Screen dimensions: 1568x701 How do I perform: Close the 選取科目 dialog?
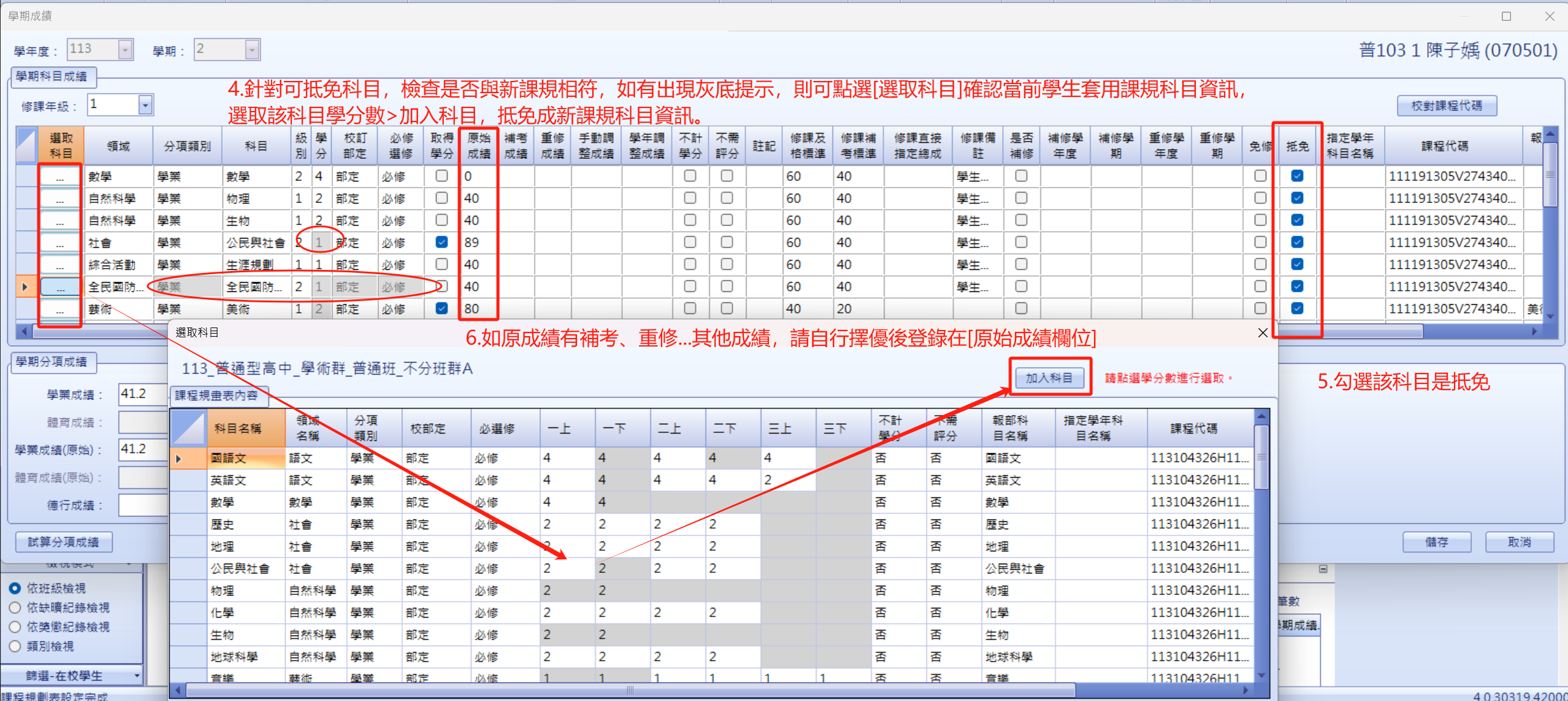click(x=1263, y=332)
